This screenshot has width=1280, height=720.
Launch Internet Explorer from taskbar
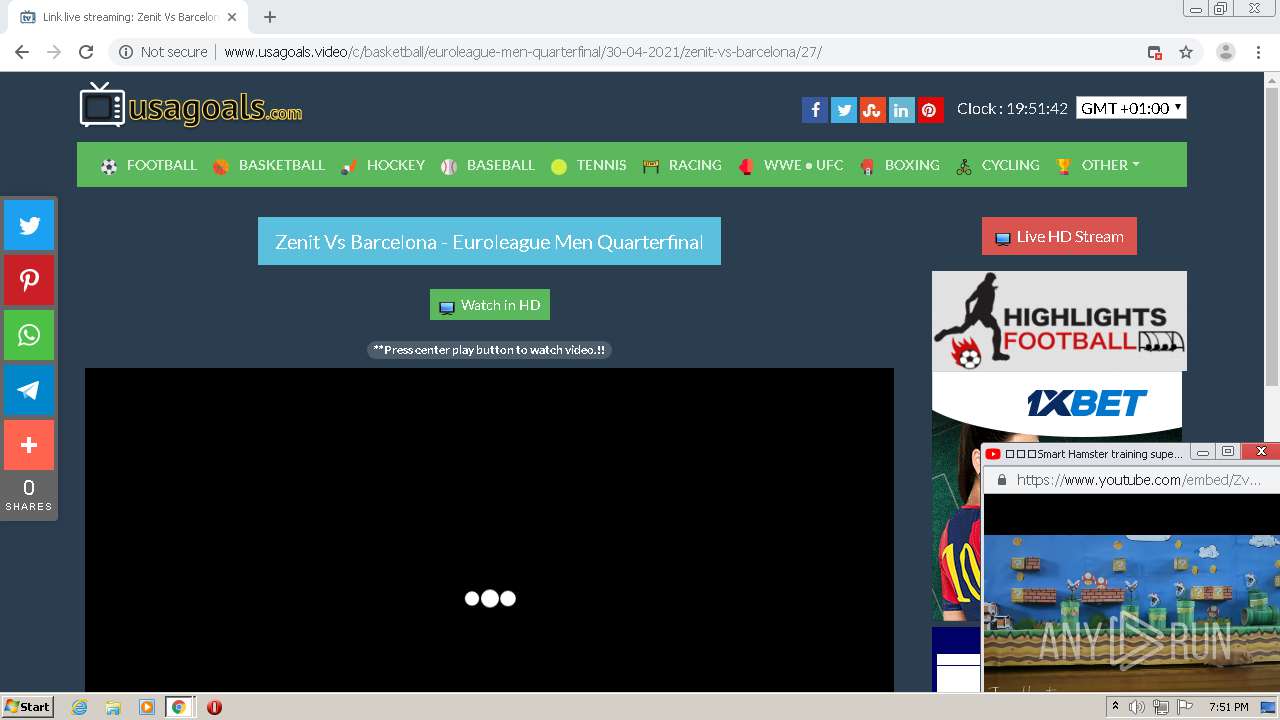coord(80,707)
